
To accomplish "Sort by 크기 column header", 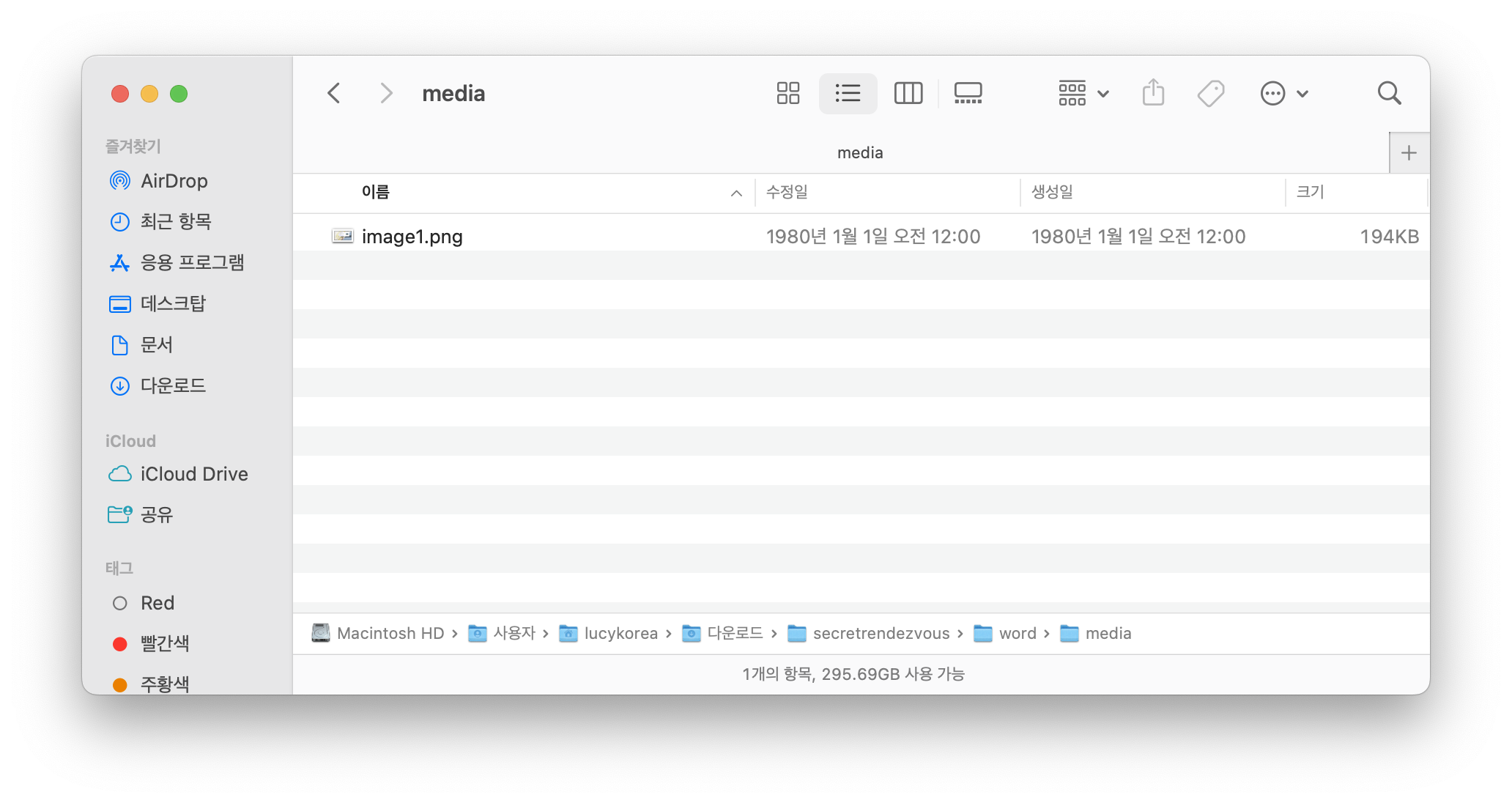I will 1310,192.
